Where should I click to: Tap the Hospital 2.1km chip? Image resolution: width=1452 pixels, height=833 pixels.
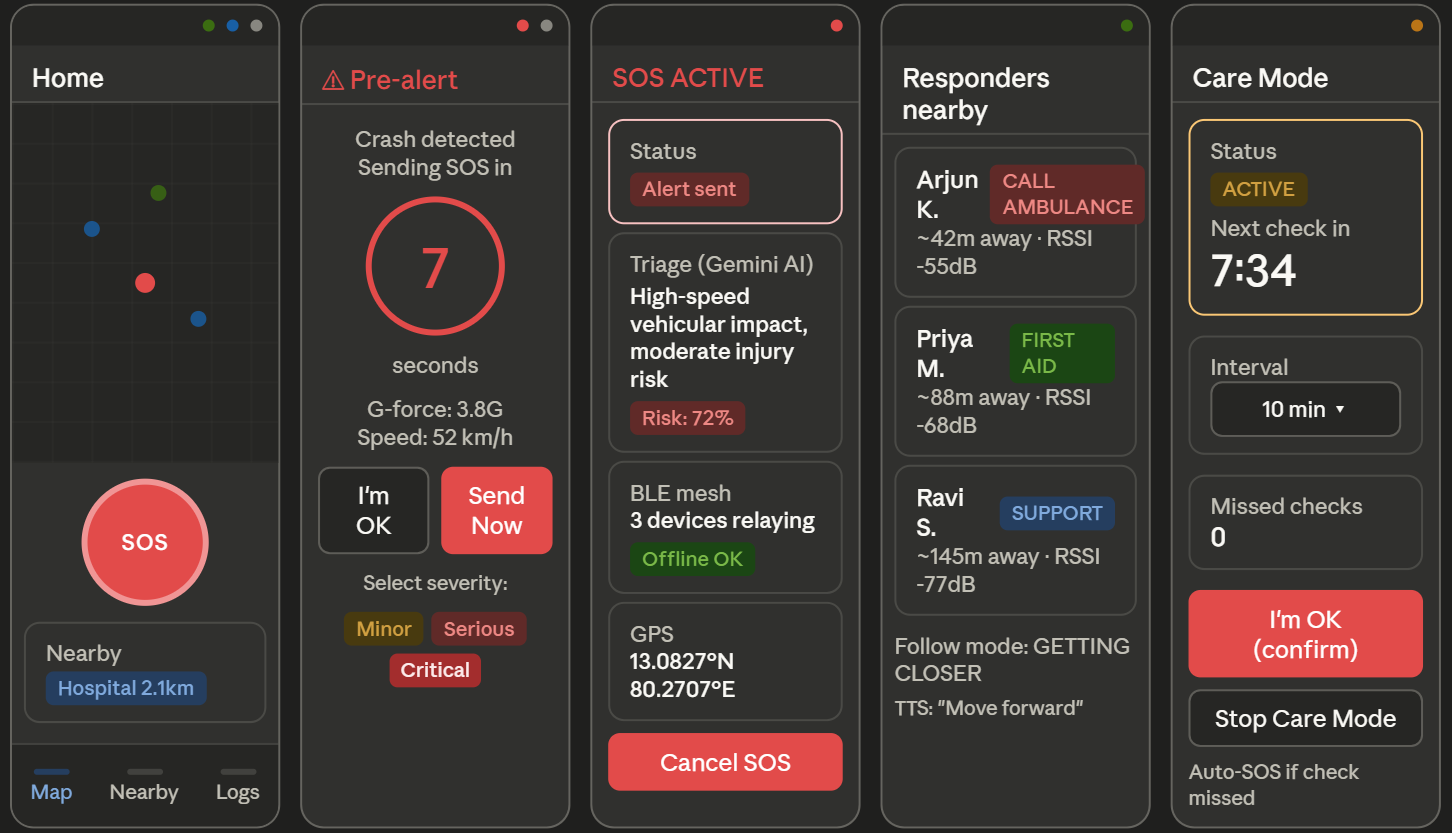pos(126,688)
